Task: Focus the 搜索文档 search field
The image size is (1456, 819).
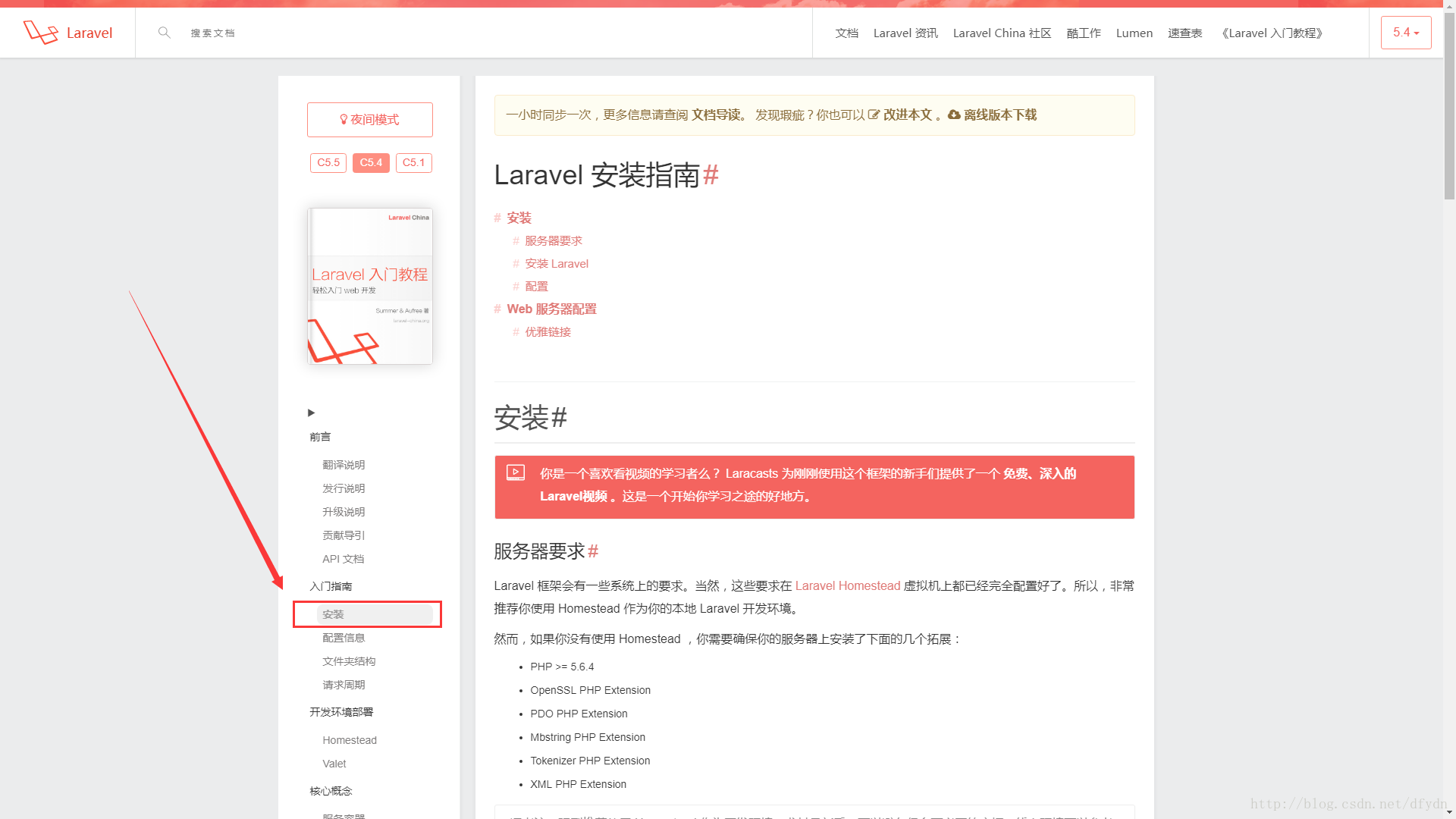Action: click(485, 33)
